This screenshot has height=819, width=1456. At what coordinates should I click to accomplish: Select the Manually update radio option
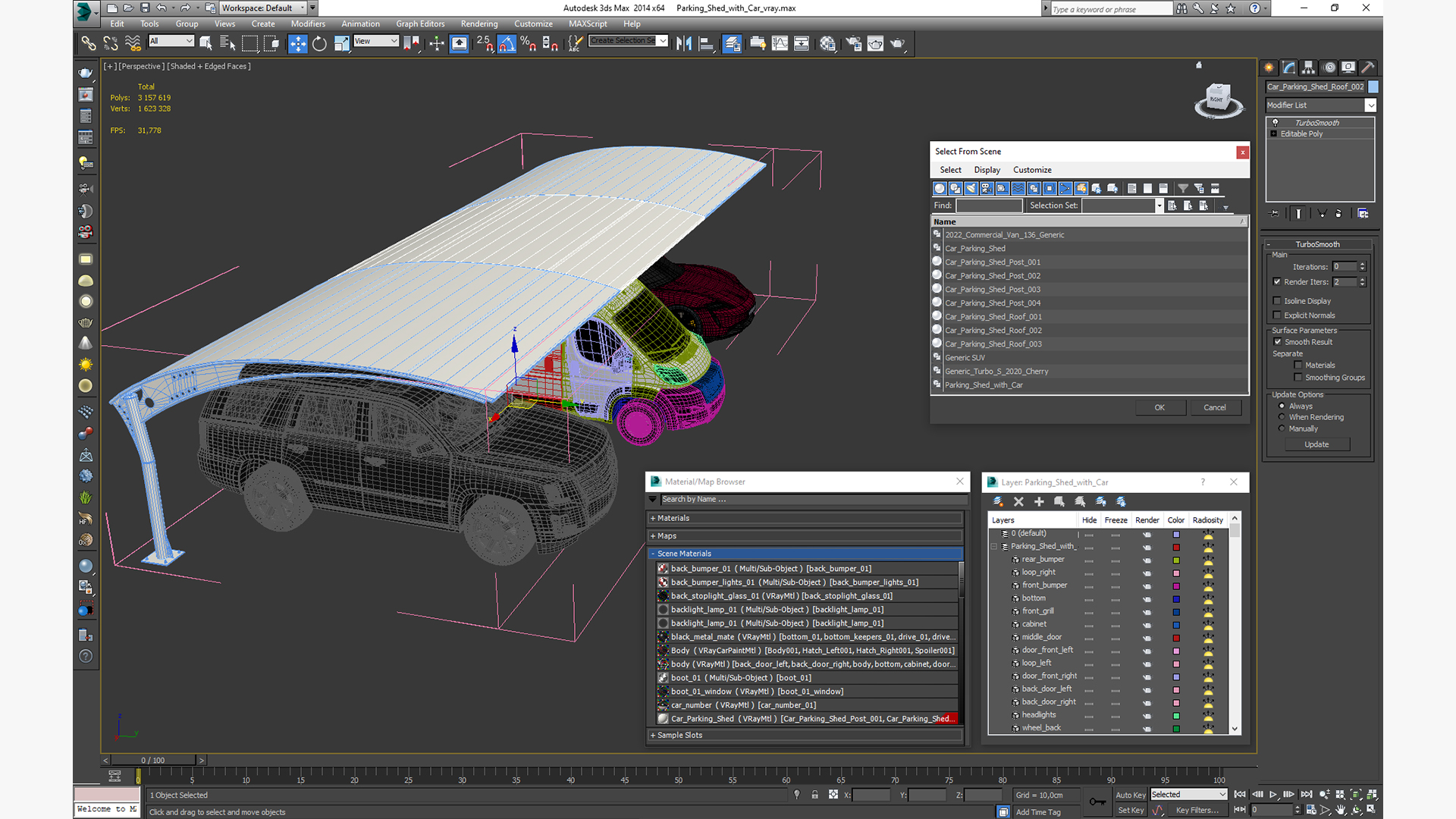pos(1282,428)
